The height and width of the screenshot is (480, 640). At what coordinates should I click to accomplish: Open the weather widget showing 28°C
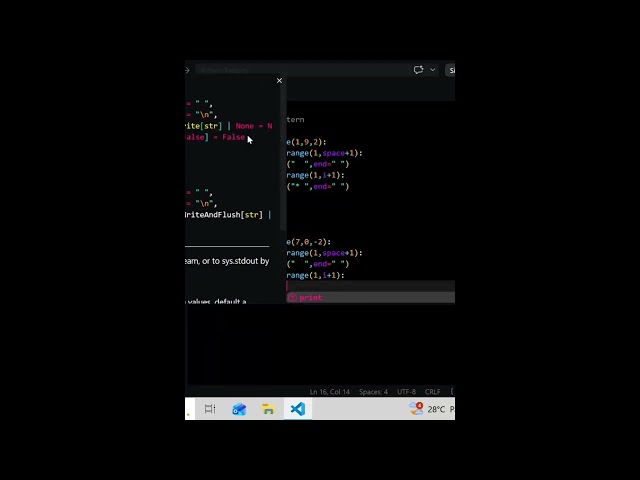pos(431,409)
